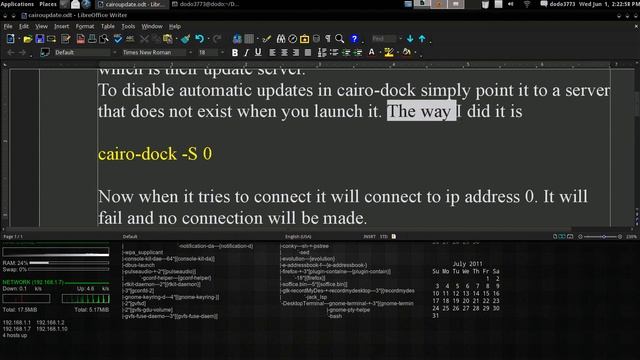Screen dimensions: 640x360
Task: Align text right
Action: pos(296,52)
